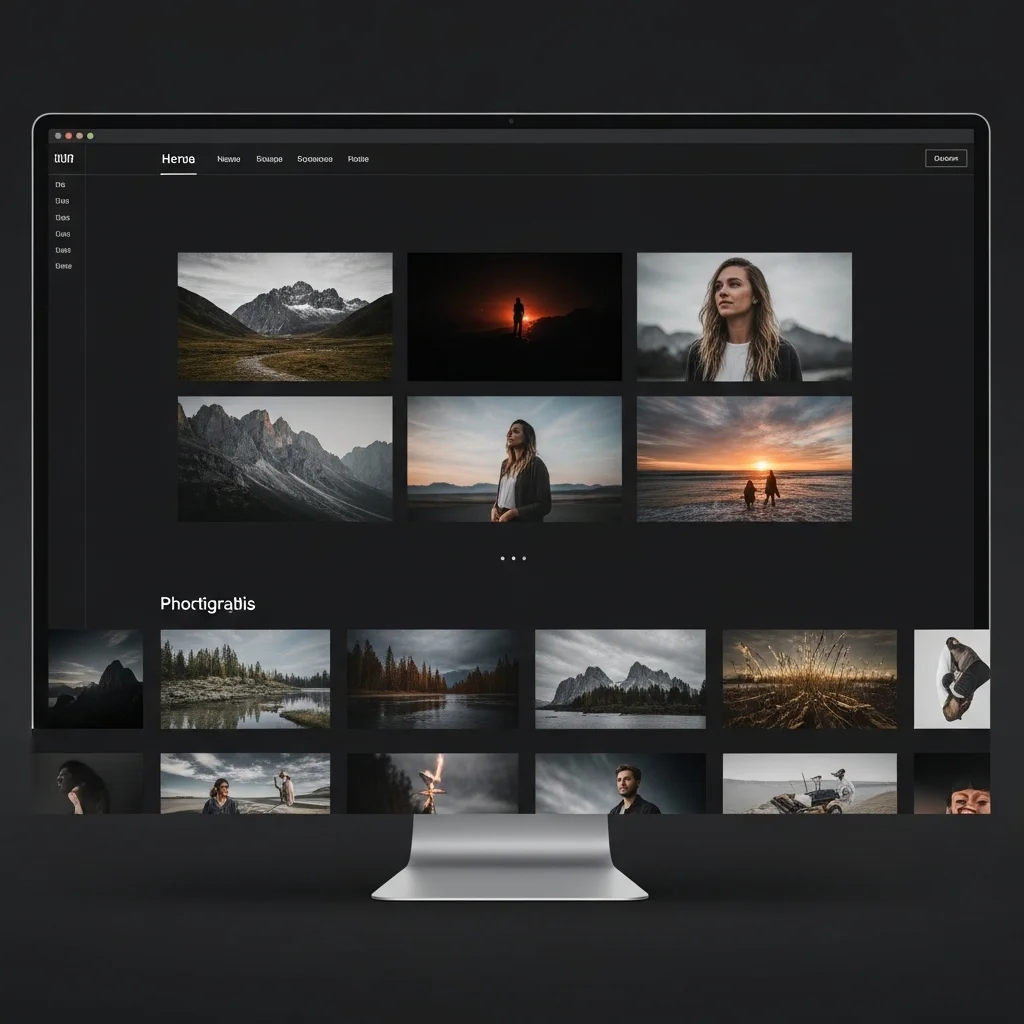Open the long-haired woman in white shirt portrait

pyautogui.click(x=744, y=316)
